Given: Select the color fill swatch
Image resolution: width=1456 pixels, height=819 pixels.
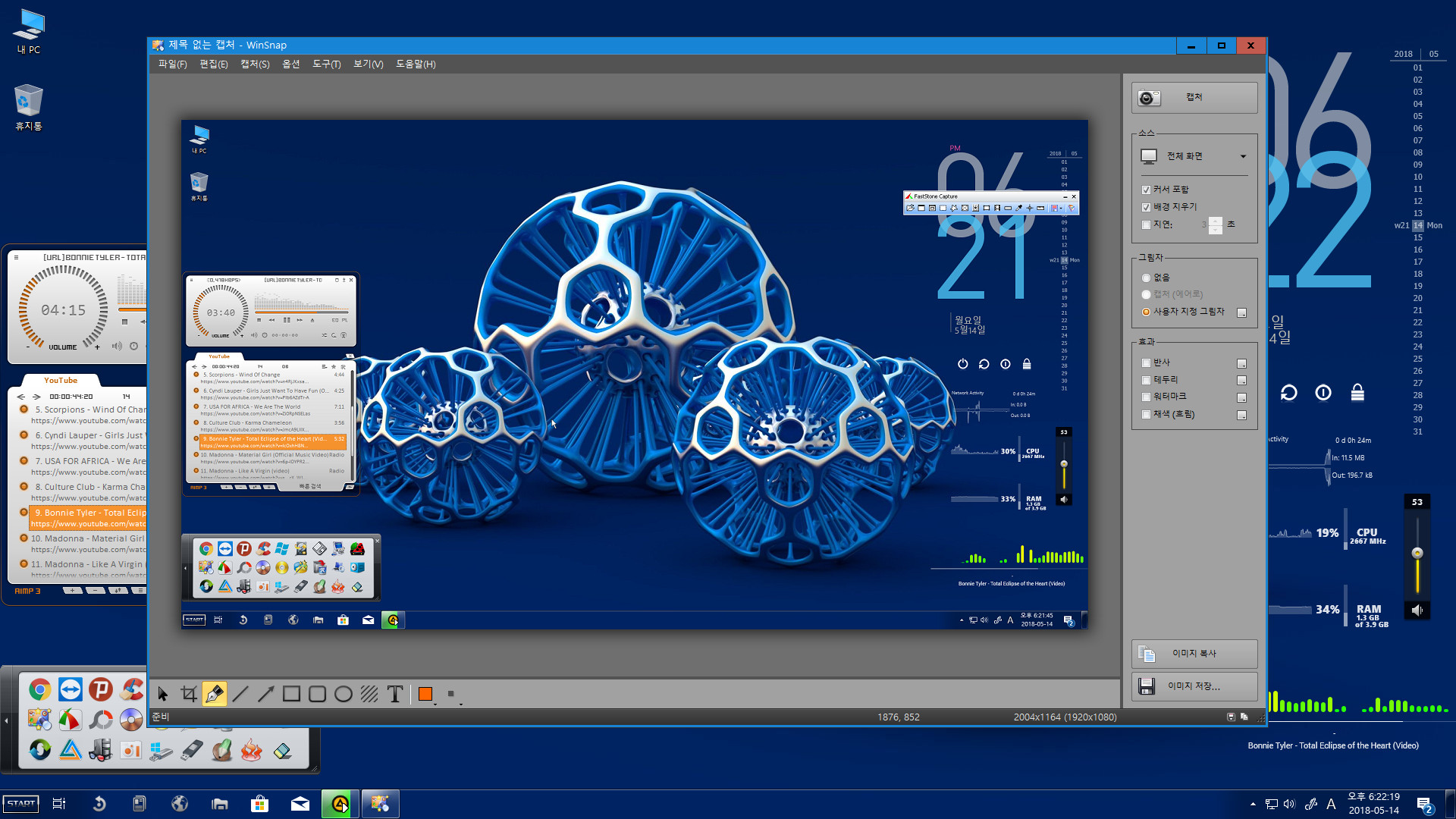Looking at the screenshot, I should pyautogui.click(x=426, y=693).
